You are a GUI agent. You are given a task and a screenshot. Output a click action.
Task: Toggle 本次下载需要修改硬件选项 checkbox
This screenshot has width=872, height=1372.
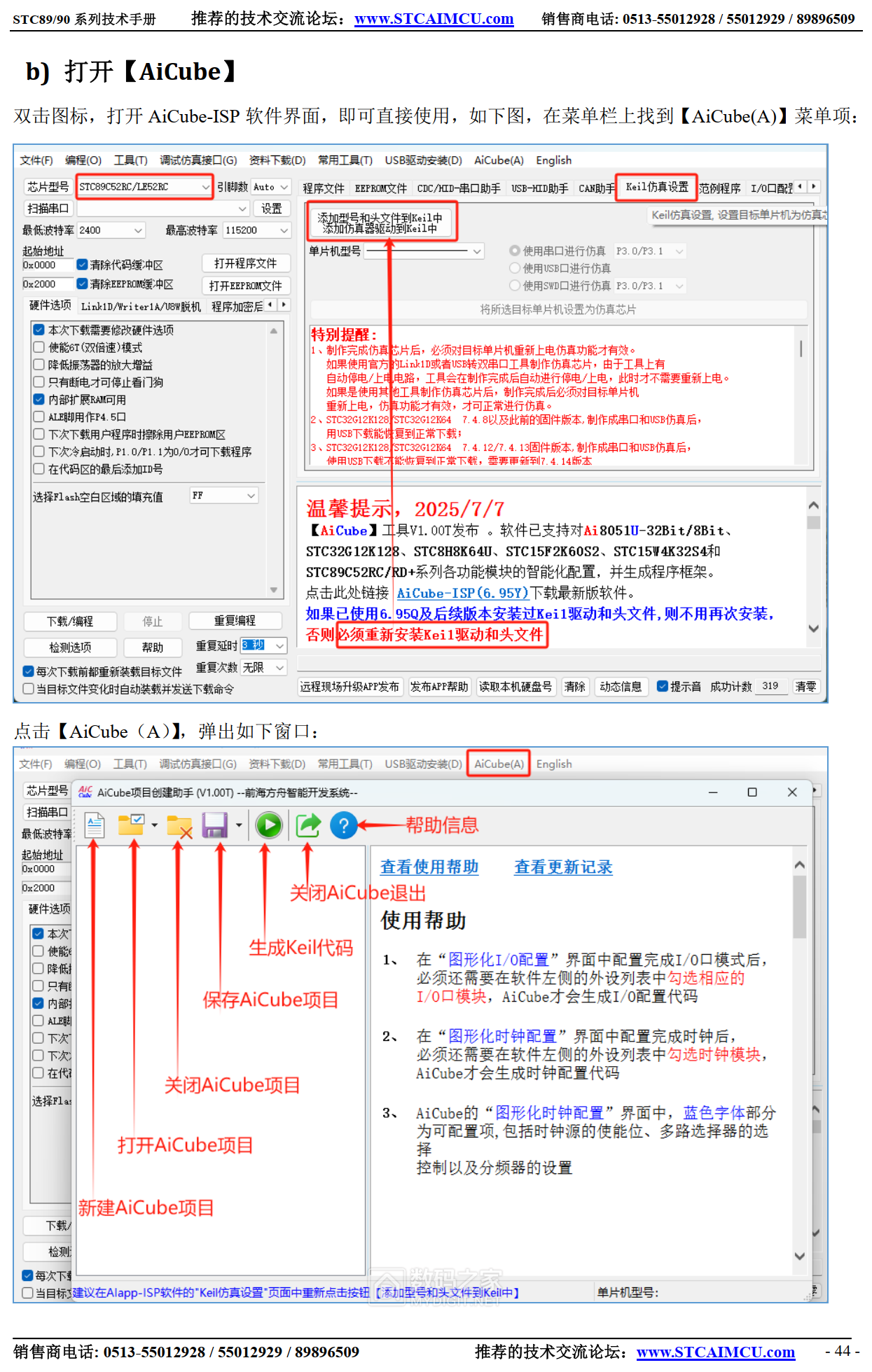[x=39, y=330]
